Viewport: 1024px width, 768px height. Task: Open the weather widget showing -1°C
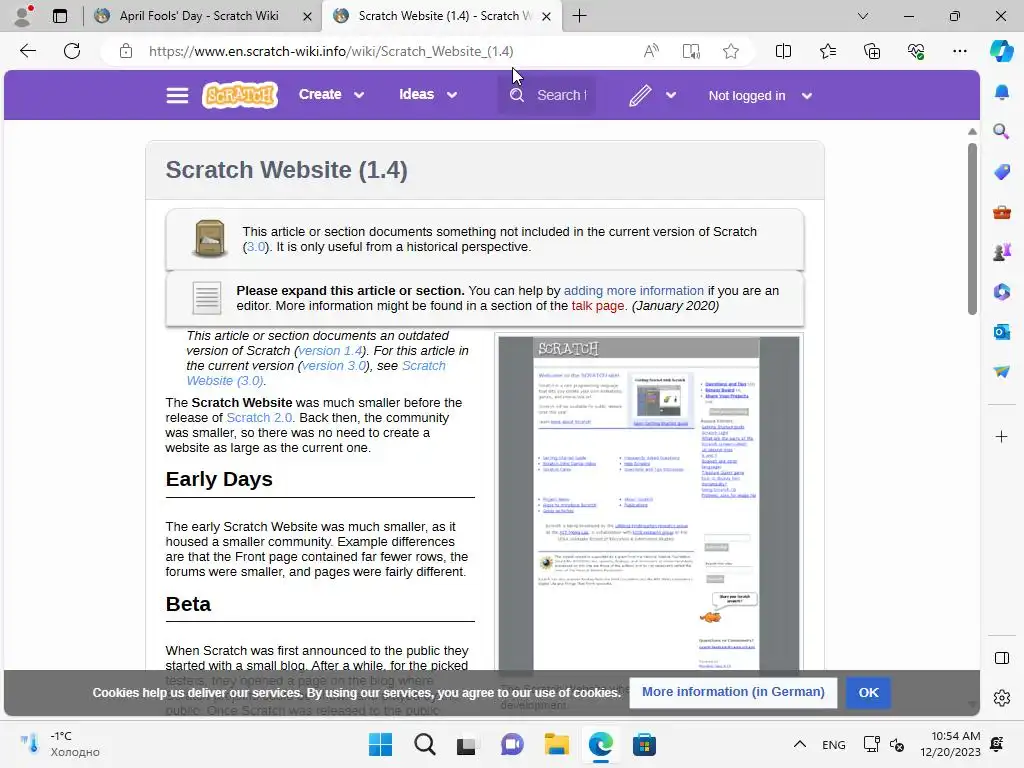click(x=60, y=744)
